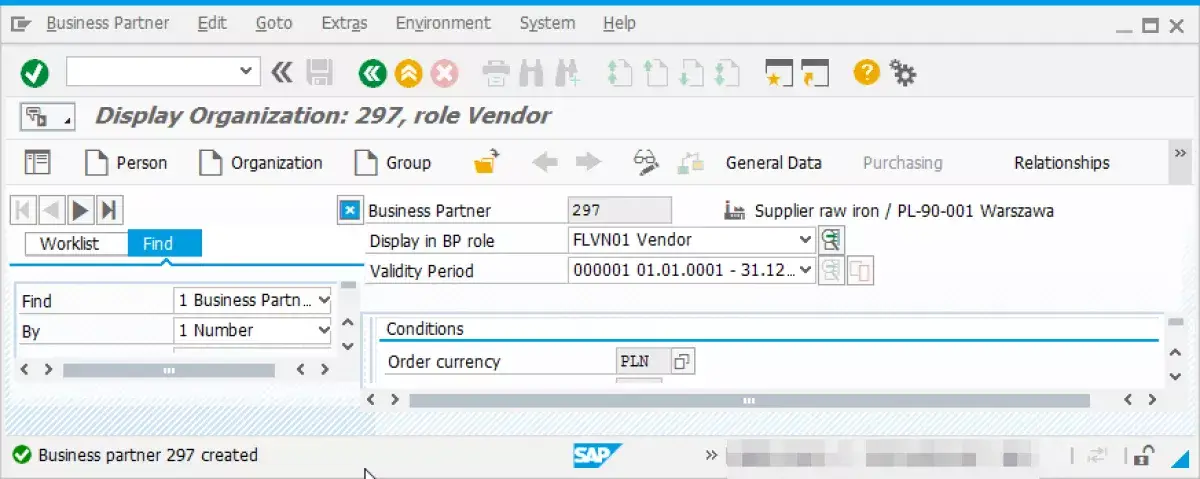This screenshot has height=479, width=1200.
Task: Click the green Back icon
Action: click(x=373, y=72)
